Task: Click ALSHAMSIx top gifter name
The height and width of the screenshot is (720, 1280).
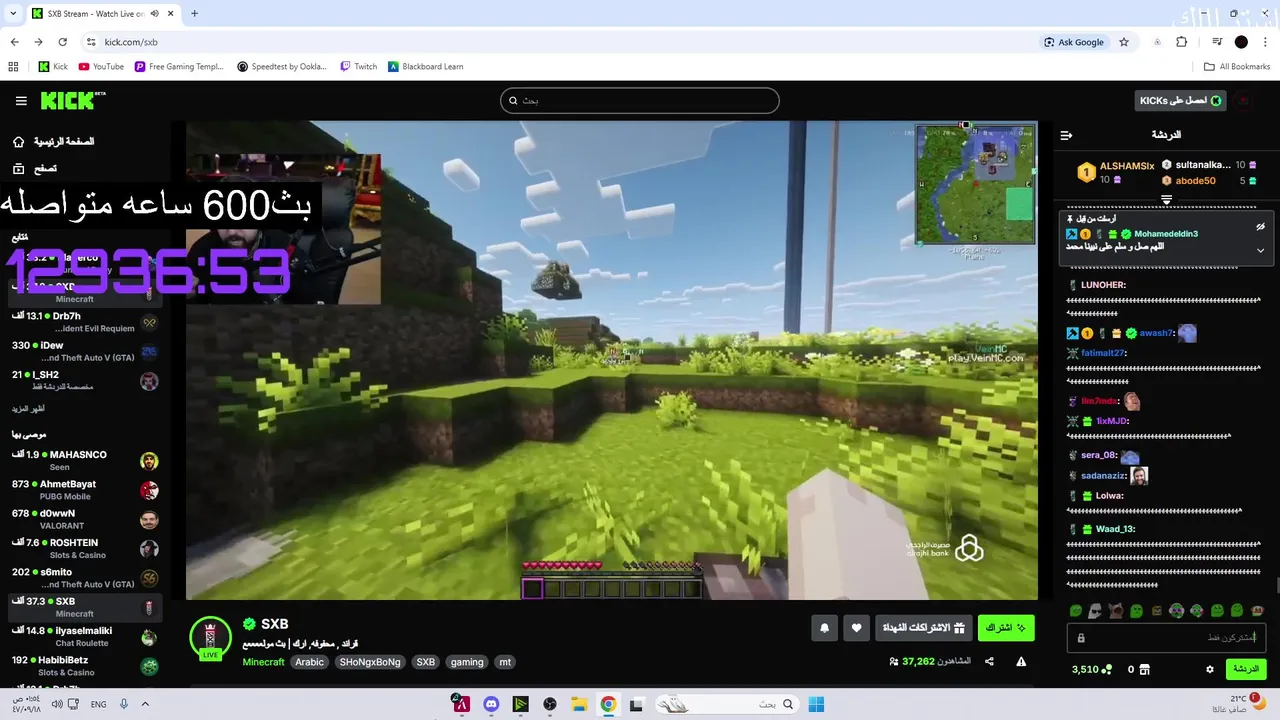Action: pyautogui.click(x=1127, y=166)
